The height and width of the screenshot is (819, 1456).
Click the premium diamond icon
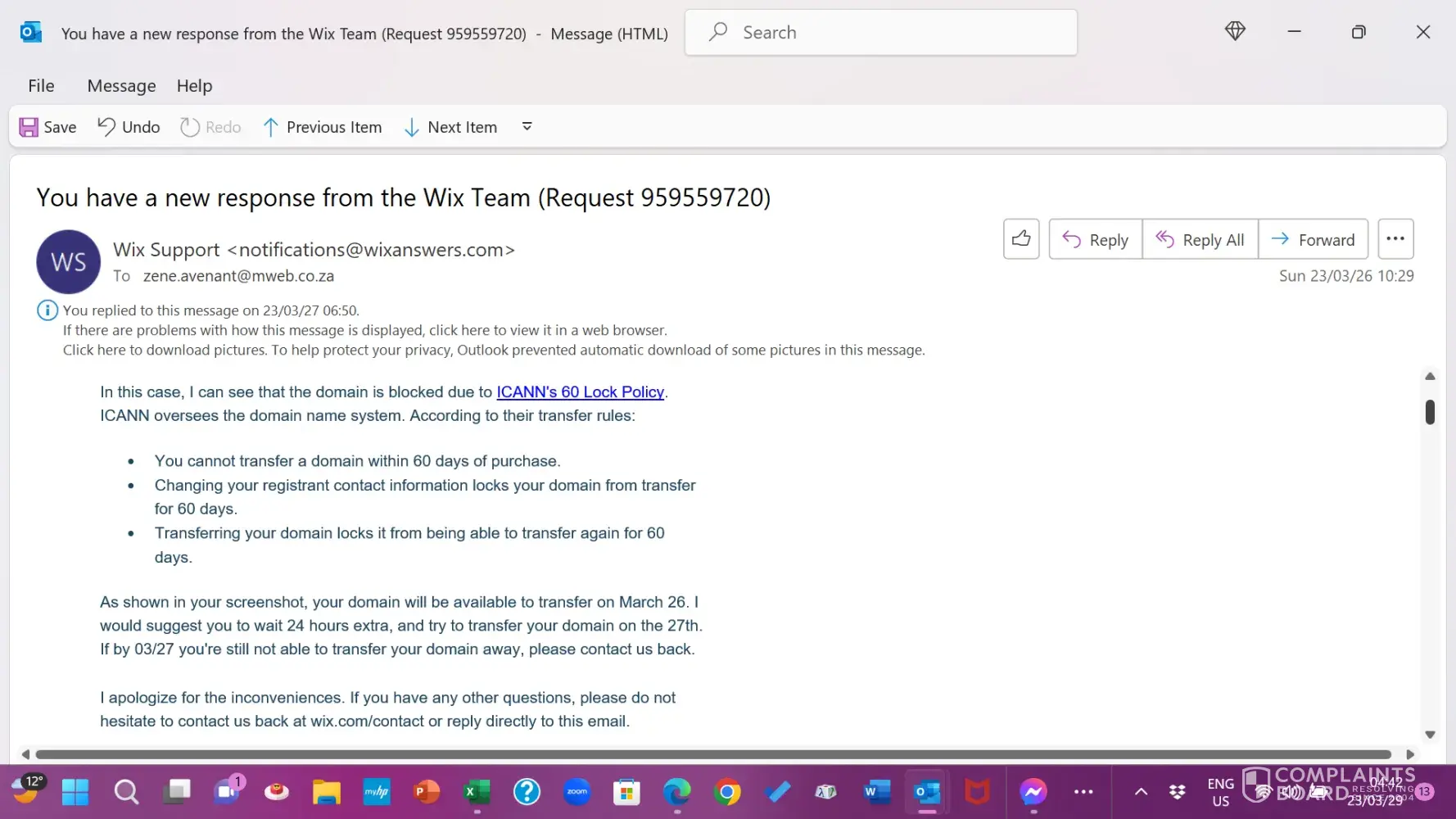point(1235,32)
